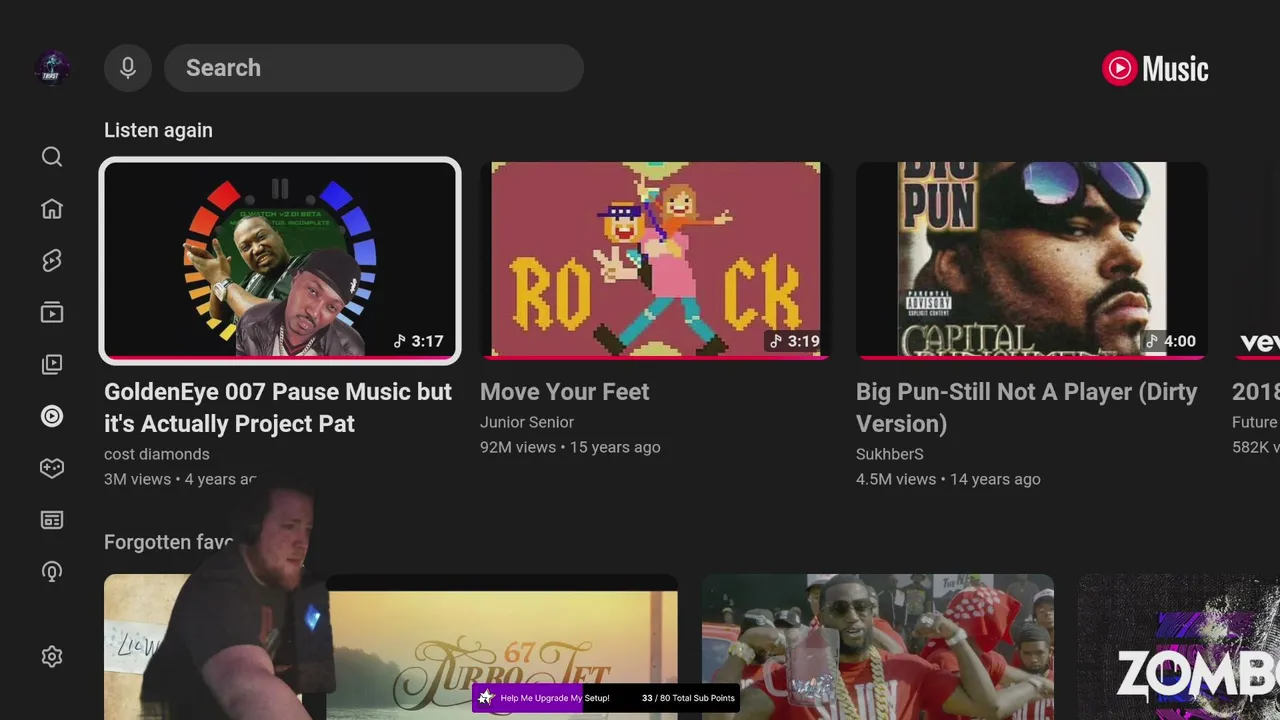Screen dimensions: 1280x720
Task: Open the thumbnail with man in red shirt
Action: point(878,647)
